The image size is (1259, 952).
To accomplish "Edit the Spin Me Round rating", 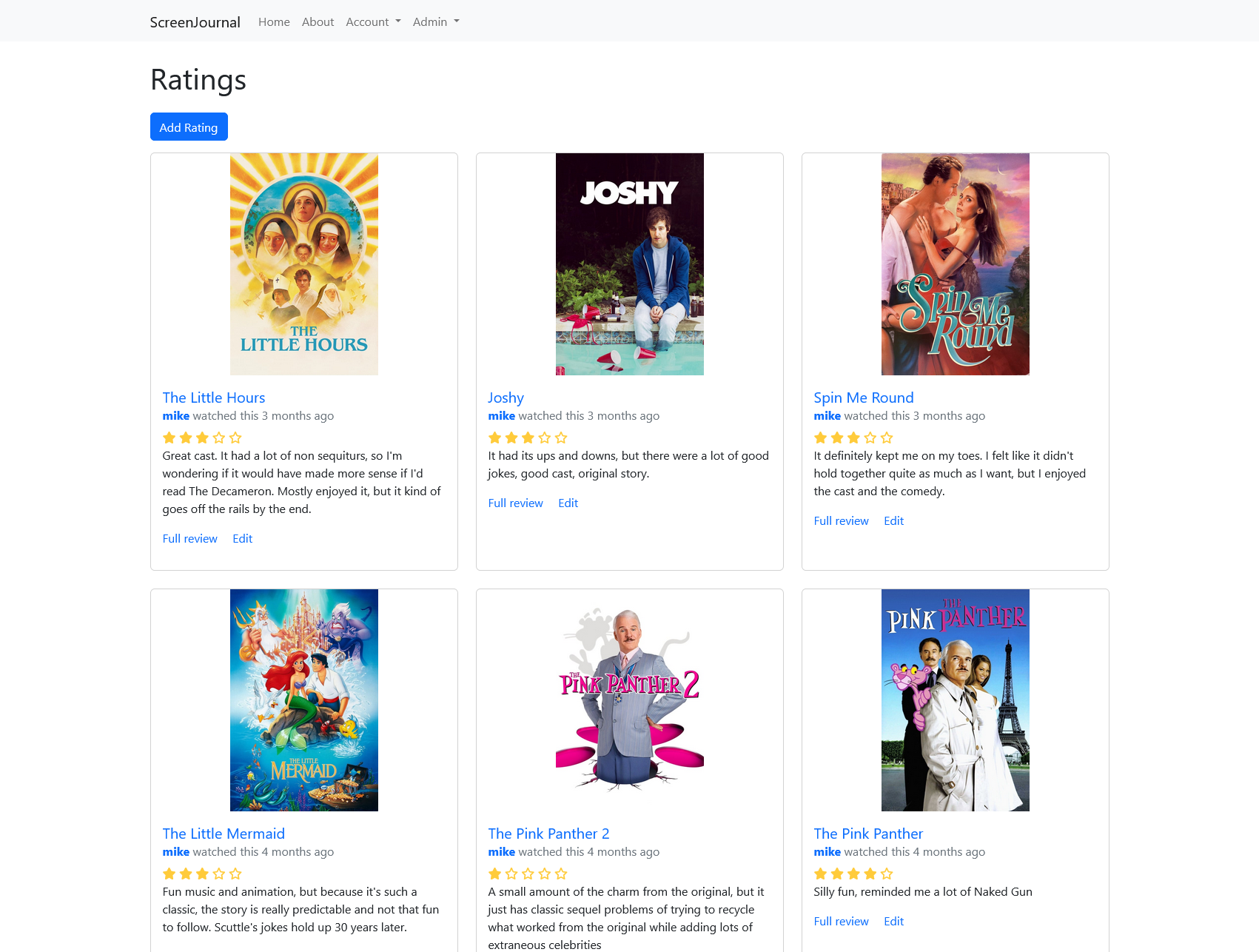I will [x=893, y=520].
